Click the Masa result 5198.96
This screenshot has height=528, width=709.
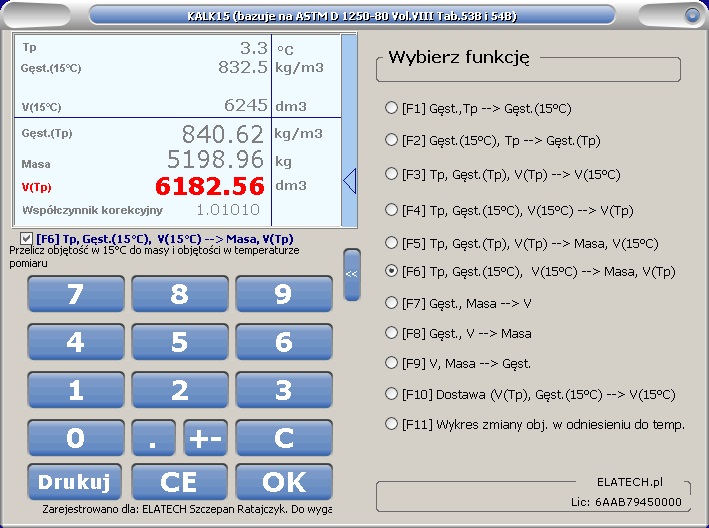(x=216, y=159)
